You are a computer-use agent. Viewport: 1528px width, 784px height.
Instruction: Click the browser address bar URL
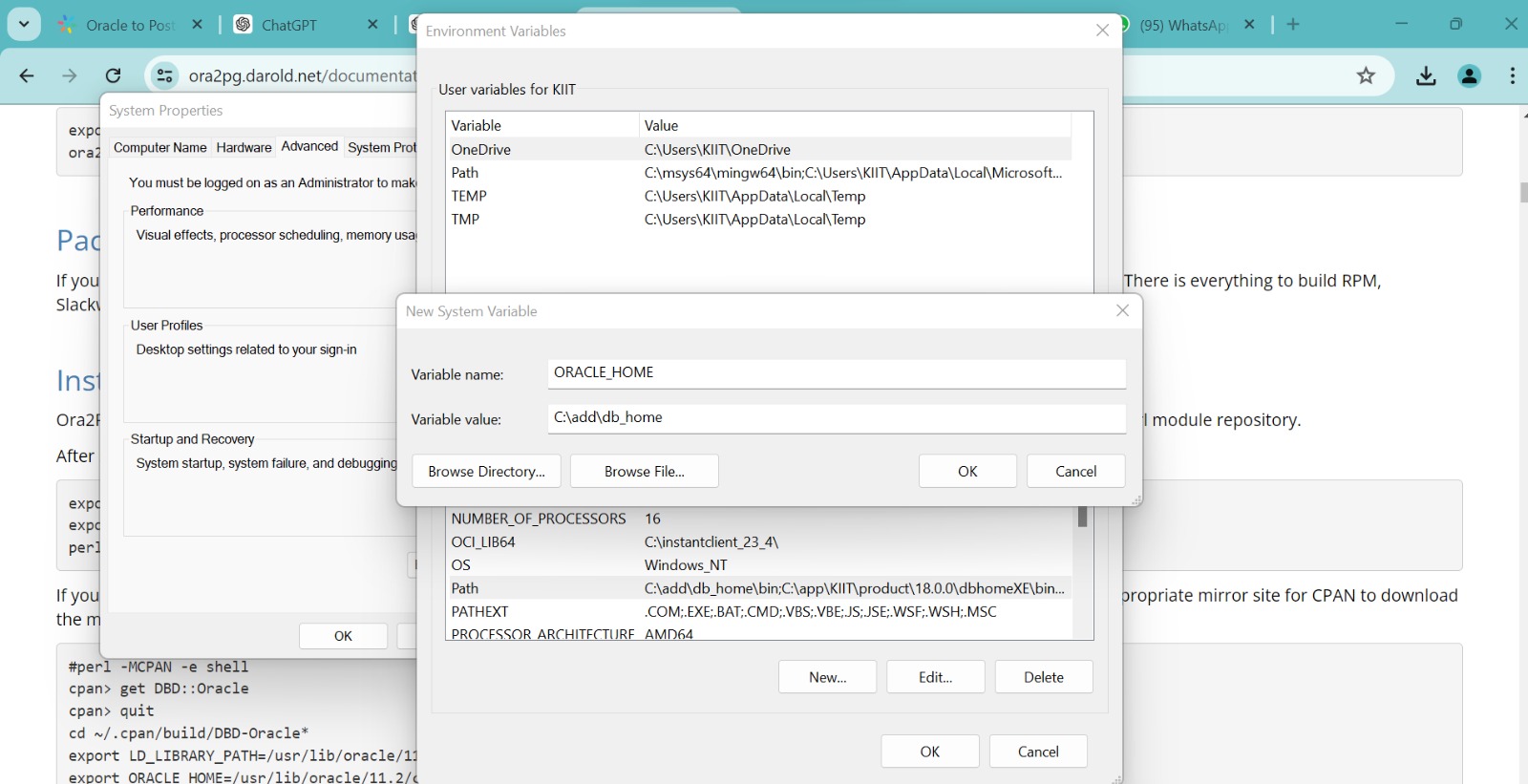point(303,75)
